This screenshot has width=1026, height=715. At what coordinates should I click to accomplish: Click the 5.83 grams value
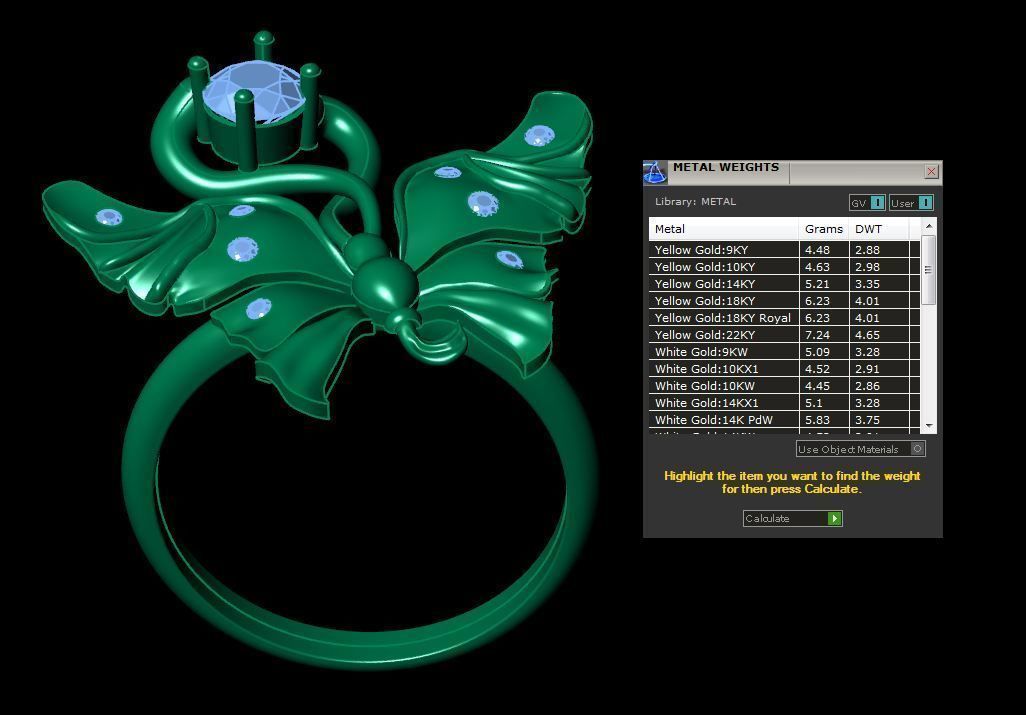pos(817,420)
